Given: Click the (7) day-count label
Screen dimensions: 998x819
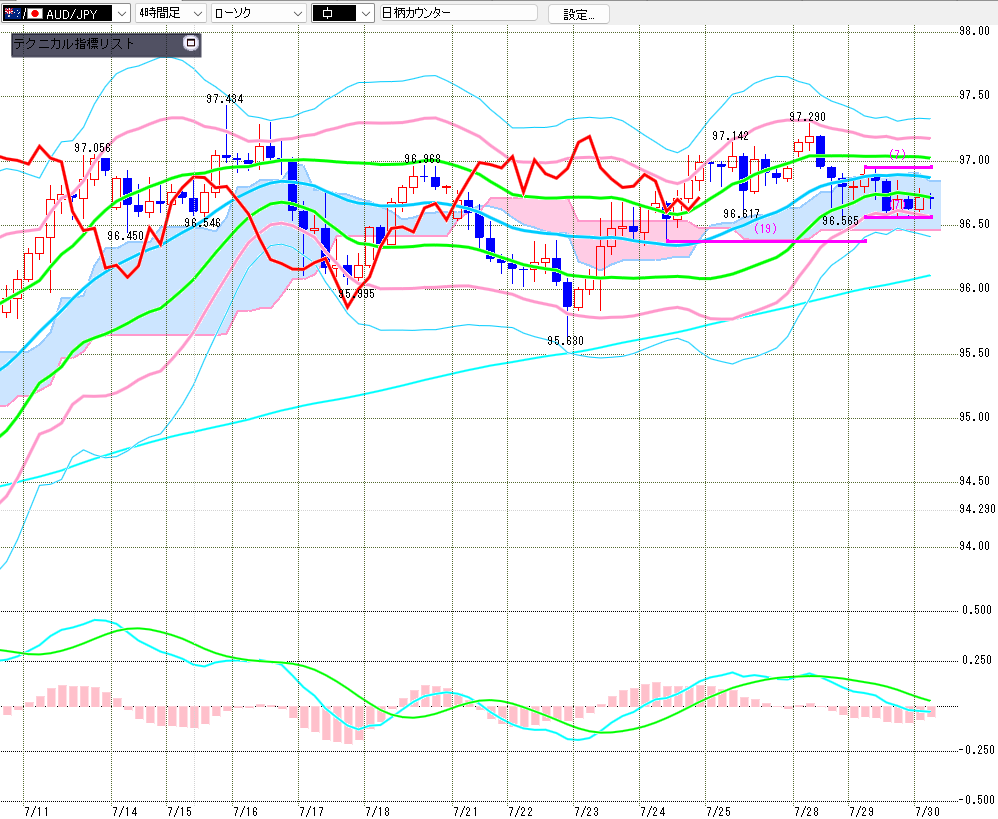Looking at the screenshot, I should [x=897, y=154].
